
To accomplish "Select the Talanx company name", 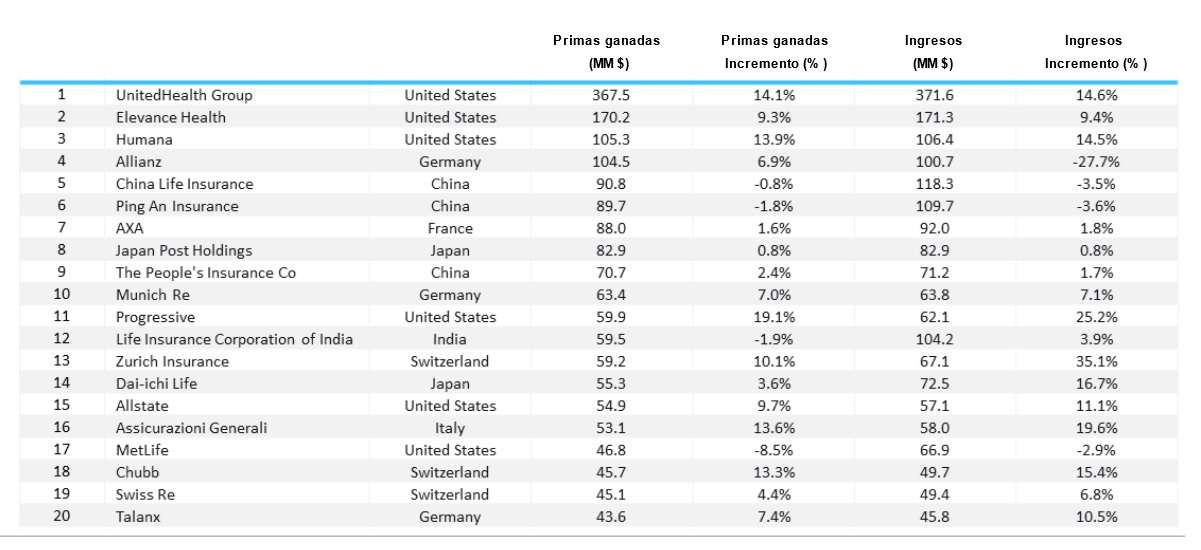I will click(138, 517).
